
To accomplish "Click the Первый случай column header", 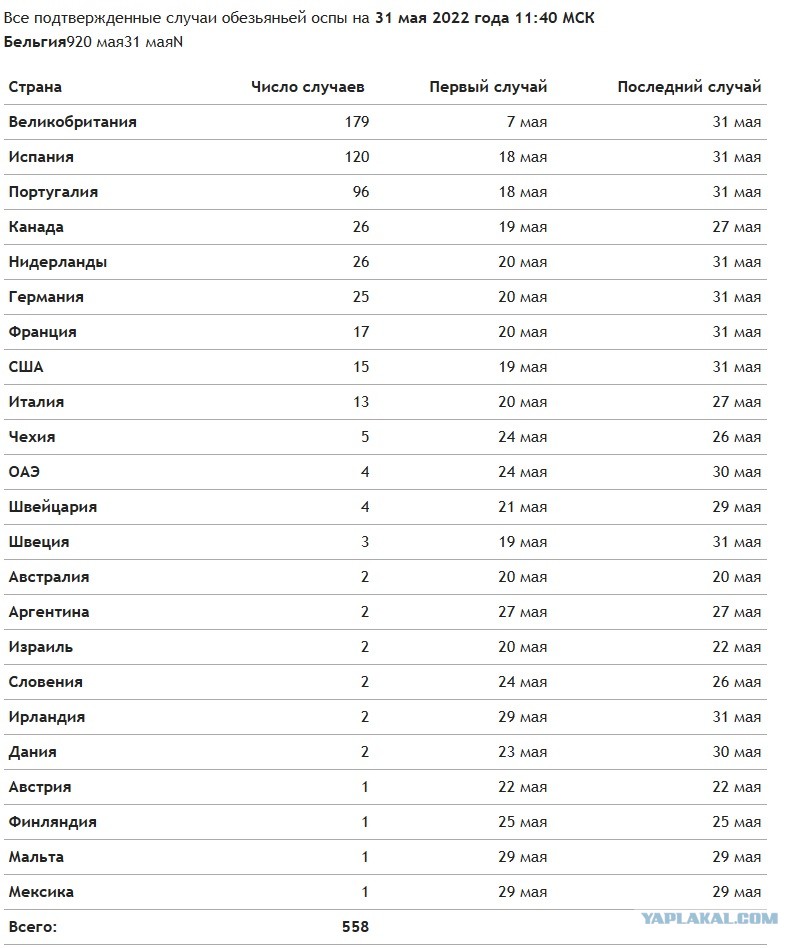I will coord(488,87).
